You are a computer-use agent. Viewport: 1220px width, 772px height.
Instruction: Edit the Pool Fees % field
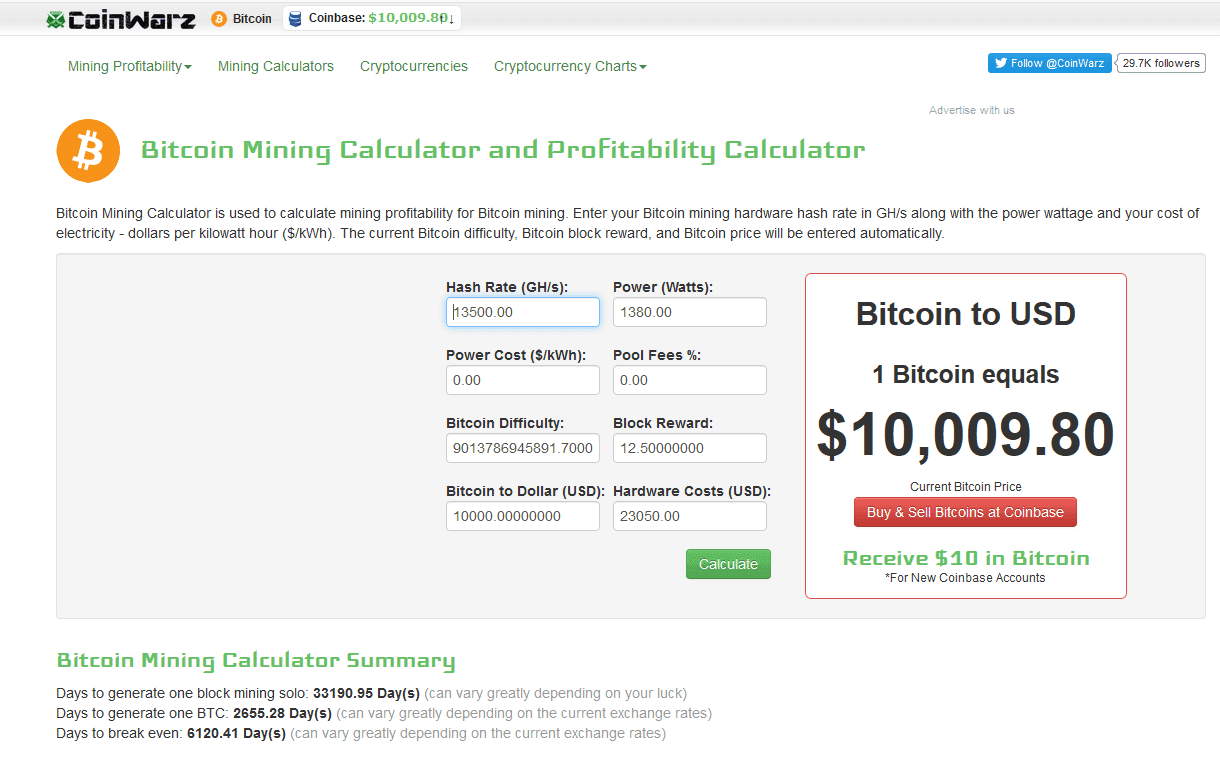pos(689,380)
